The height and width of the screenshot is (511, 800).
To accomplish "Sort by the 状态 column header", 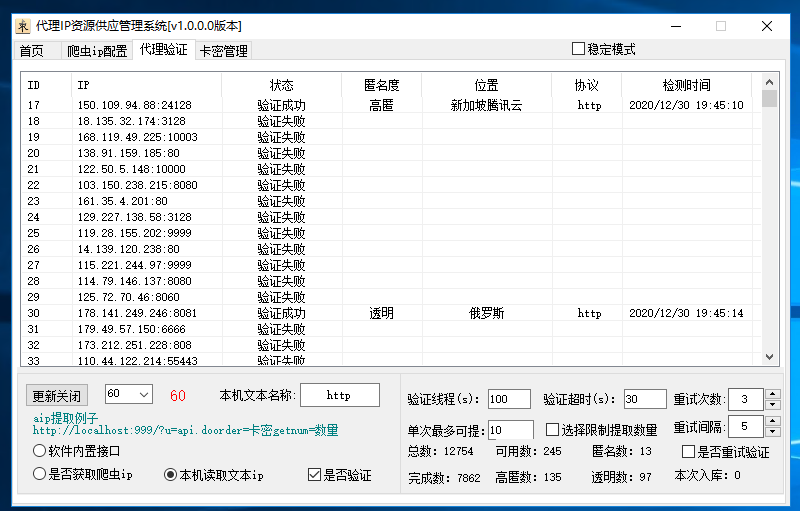I will 281,85.
